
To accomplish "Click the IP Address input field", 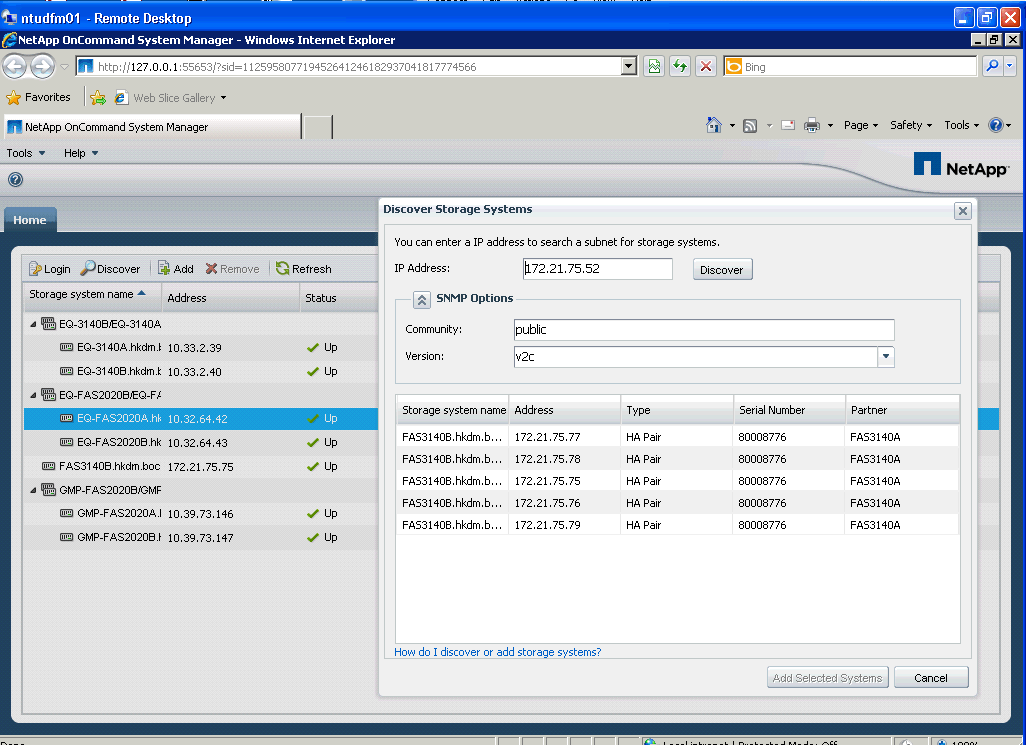I will click(x=598, y=269).
